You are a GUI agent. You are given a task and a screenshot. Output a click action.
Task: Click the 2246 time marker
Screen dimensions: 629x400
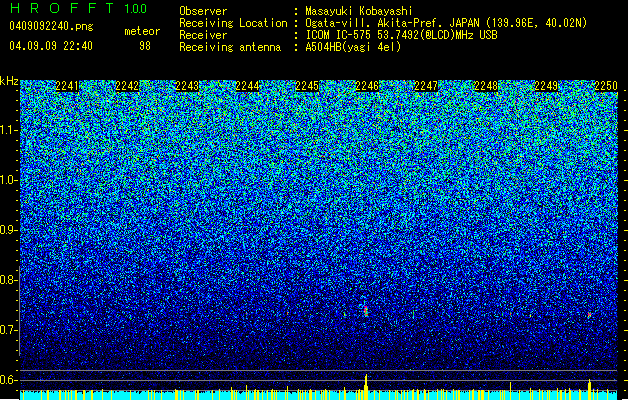tap(367, 86)
